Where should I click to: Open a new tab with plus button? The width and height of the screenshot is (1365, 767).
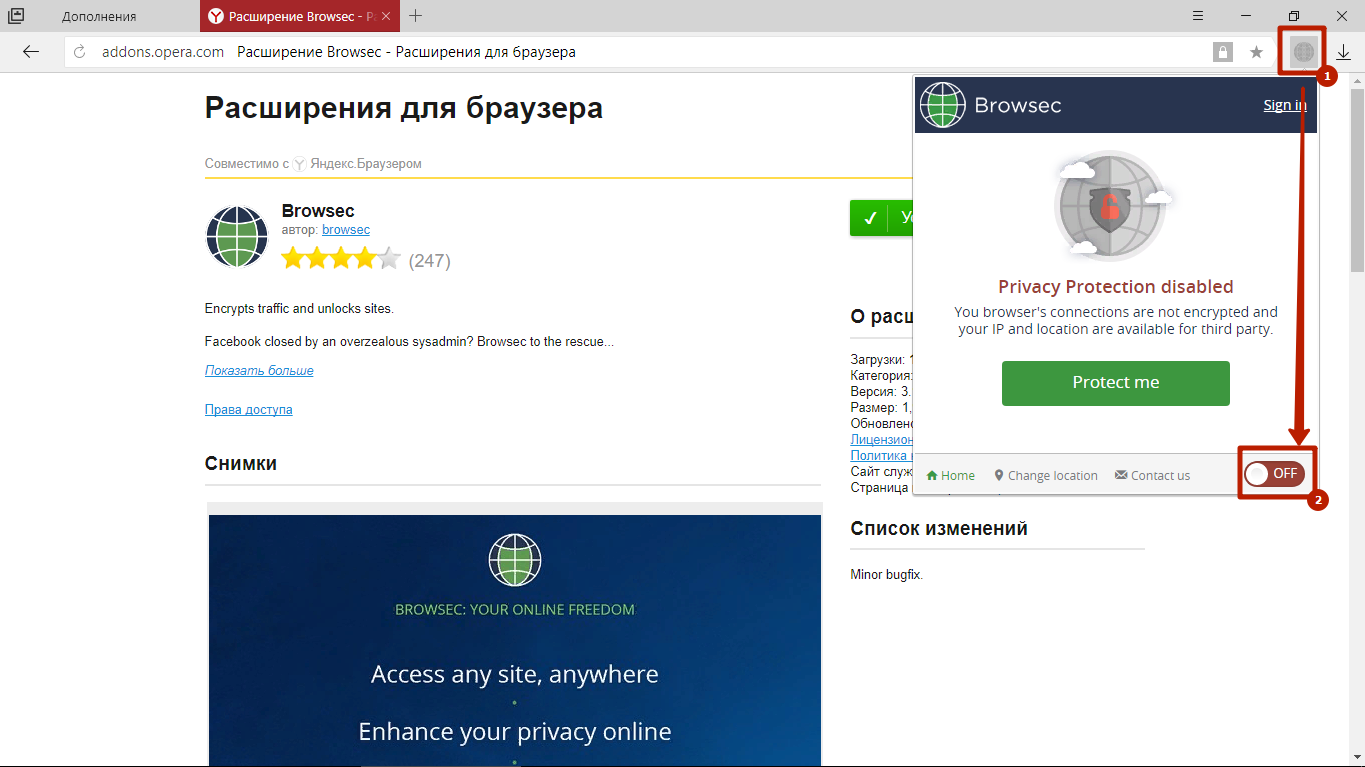pyautogui.click(x=416, y=16)
